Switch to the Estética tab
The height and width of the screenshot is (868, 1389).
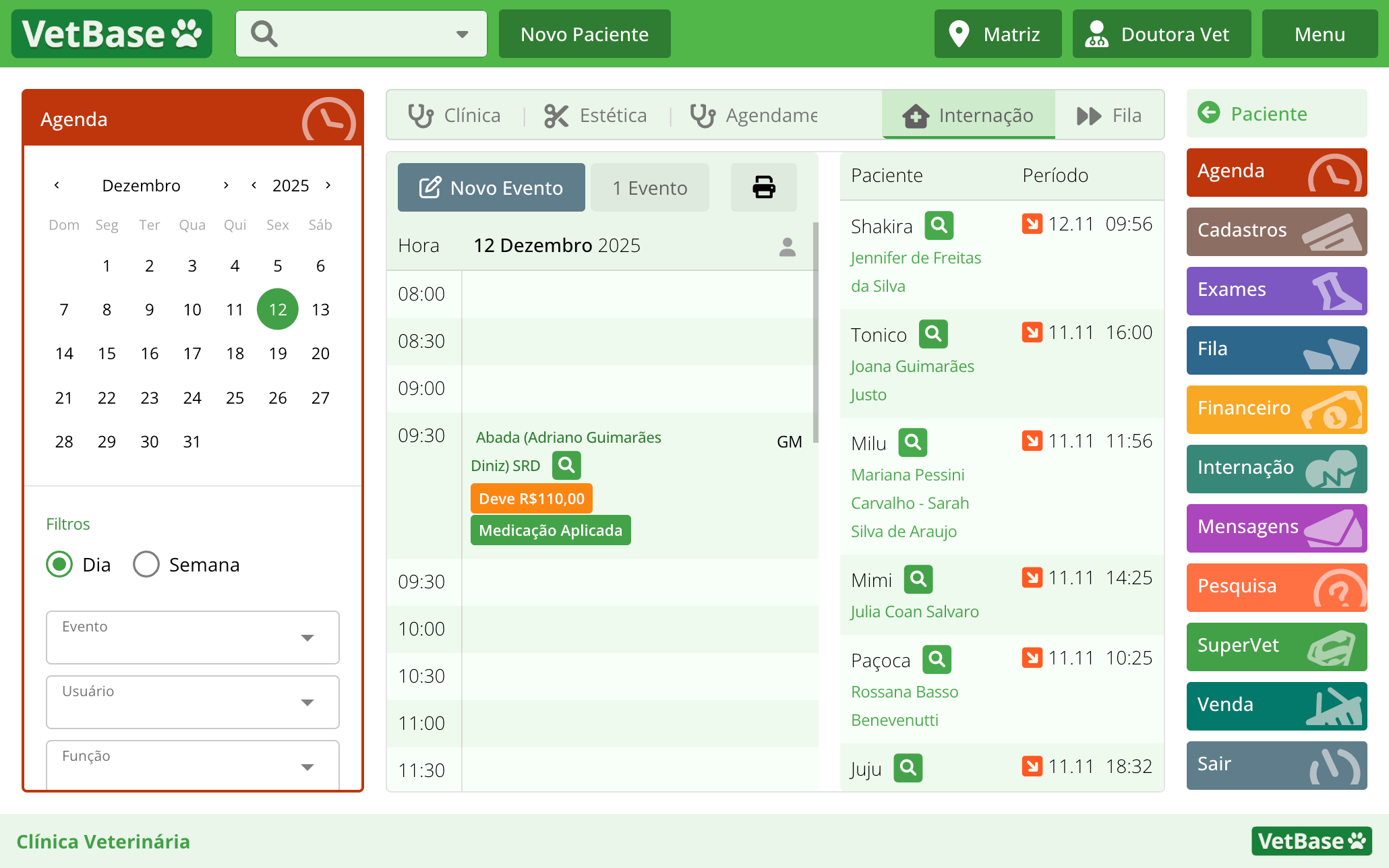click(x=595, y=115)
